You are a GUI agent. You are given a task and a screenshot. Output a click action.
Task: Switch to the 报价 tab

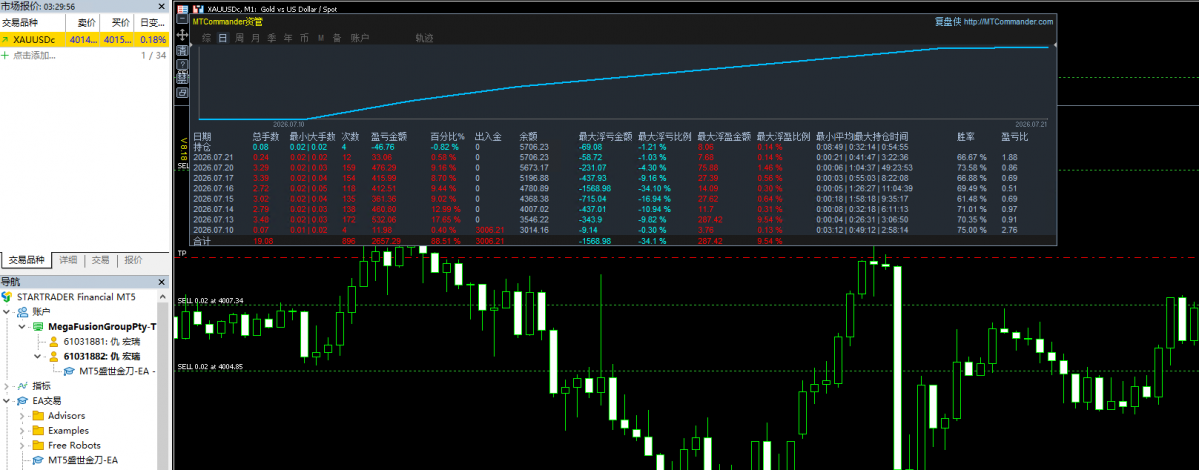tap(133, 260)
